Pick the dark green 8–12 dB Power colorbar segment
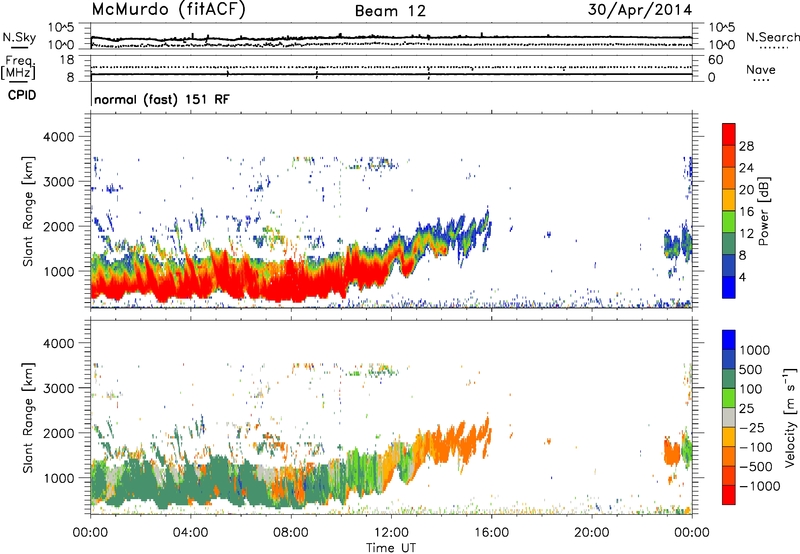The height and width of the screenshot is (554, 800). [x=729, y=243]
